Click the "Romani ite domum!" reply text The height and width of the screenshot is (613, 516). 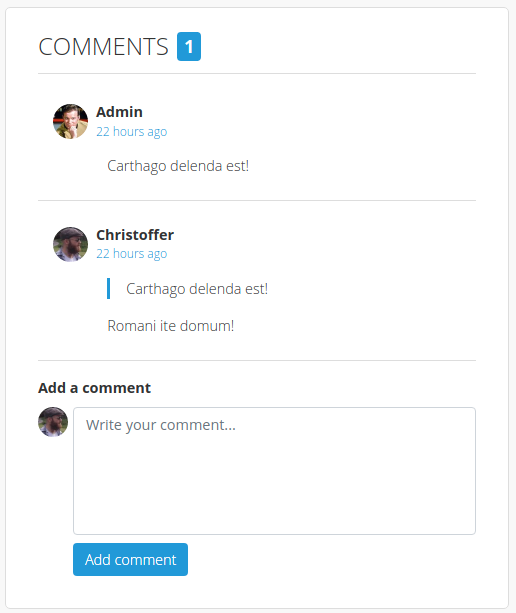(x=170, y=326)
